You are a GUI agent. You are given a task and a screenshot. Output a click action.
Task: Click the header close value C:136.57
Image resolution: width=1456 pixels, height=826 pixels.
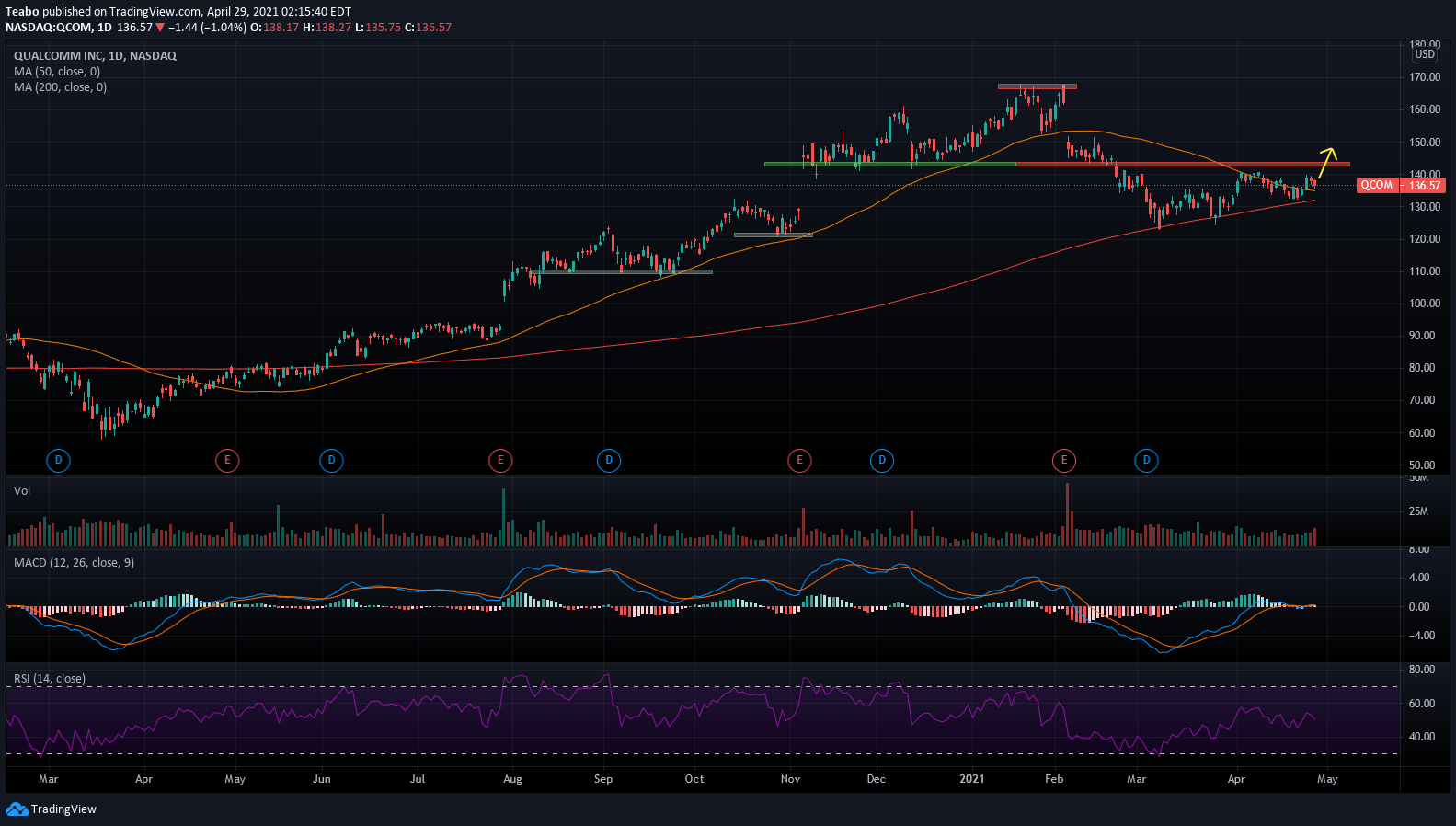pos(429,28)
